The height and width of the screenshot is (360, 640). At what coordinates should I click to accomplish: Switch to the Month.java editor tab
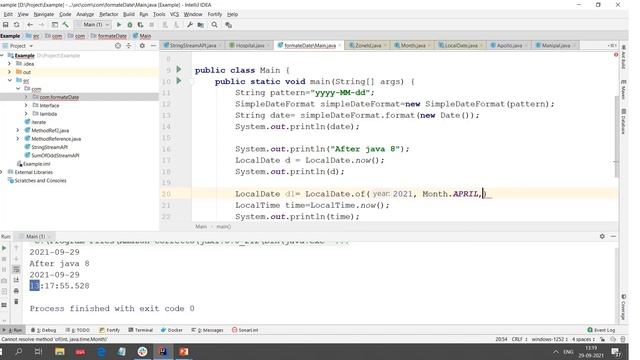pos(412,45)
